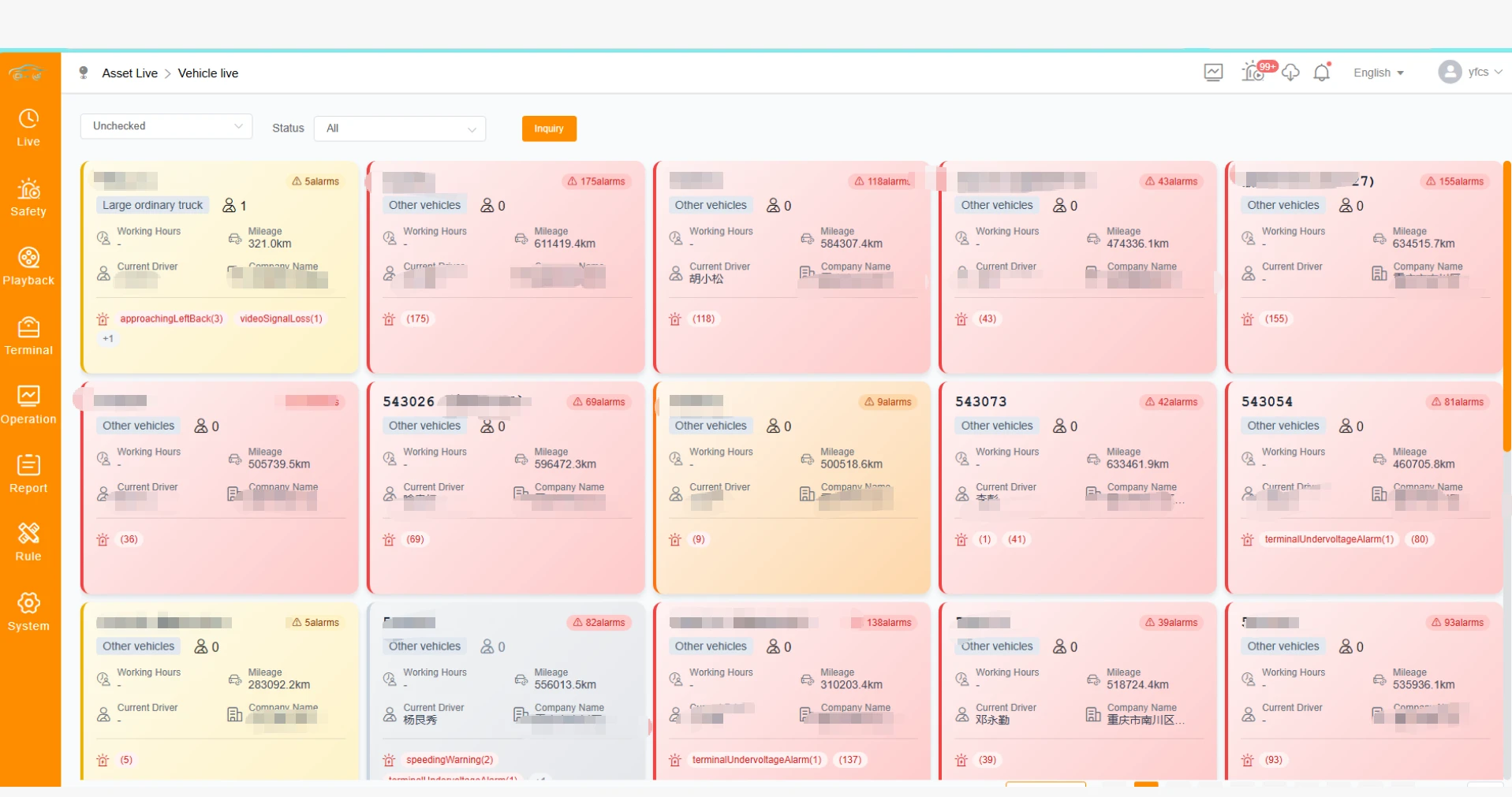The image size is (1512, 797).
Task: Expand the Unchecked dropdown
Action: coord(166,126)
